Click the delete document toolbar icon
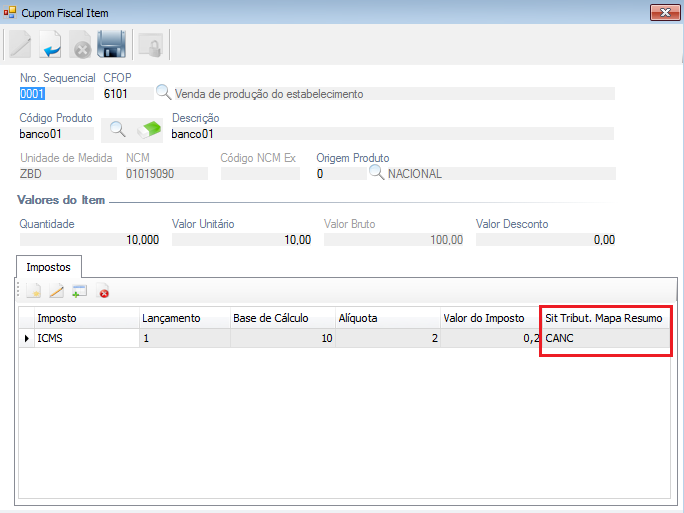 click(80, 44)
